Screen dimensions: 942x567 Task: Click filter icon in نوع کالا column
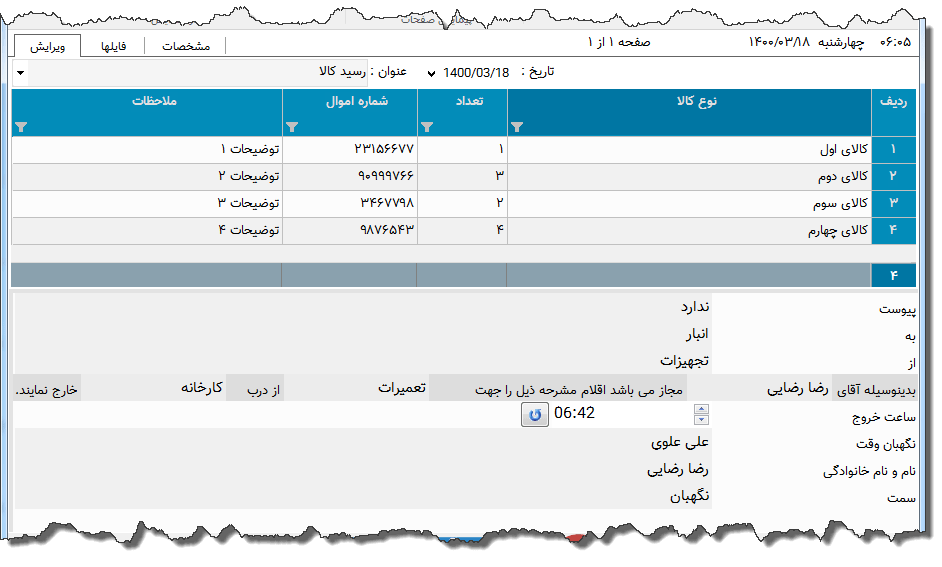(x=517, y=127)
